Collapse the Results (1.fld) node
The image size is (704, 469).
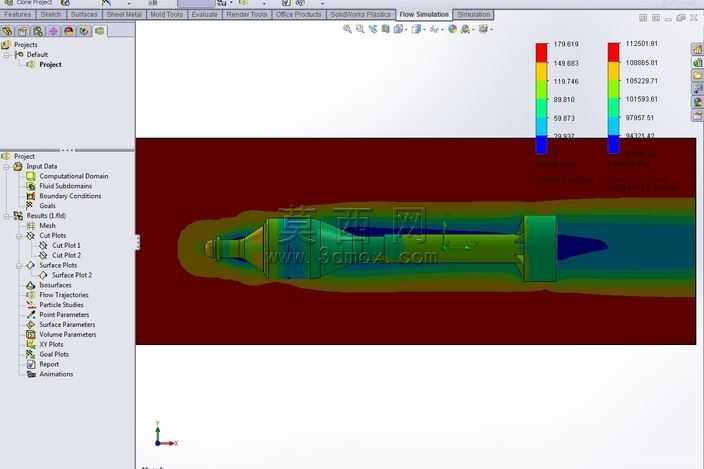(x=7, y=216)
